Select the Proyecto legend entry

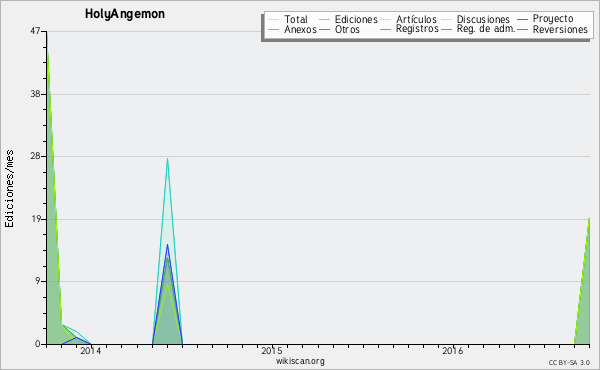[553, 19]
